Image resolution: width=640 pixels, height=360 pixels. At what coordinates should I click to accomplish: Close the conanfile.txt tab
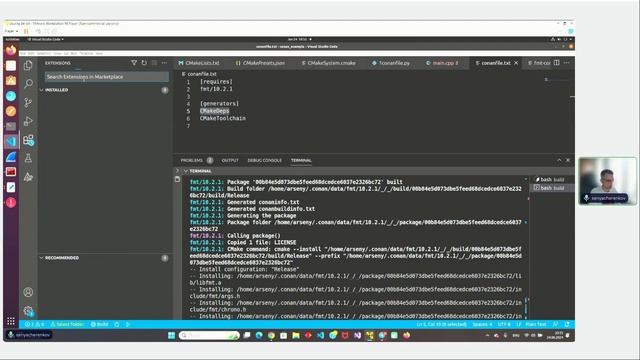coord(516,63)
